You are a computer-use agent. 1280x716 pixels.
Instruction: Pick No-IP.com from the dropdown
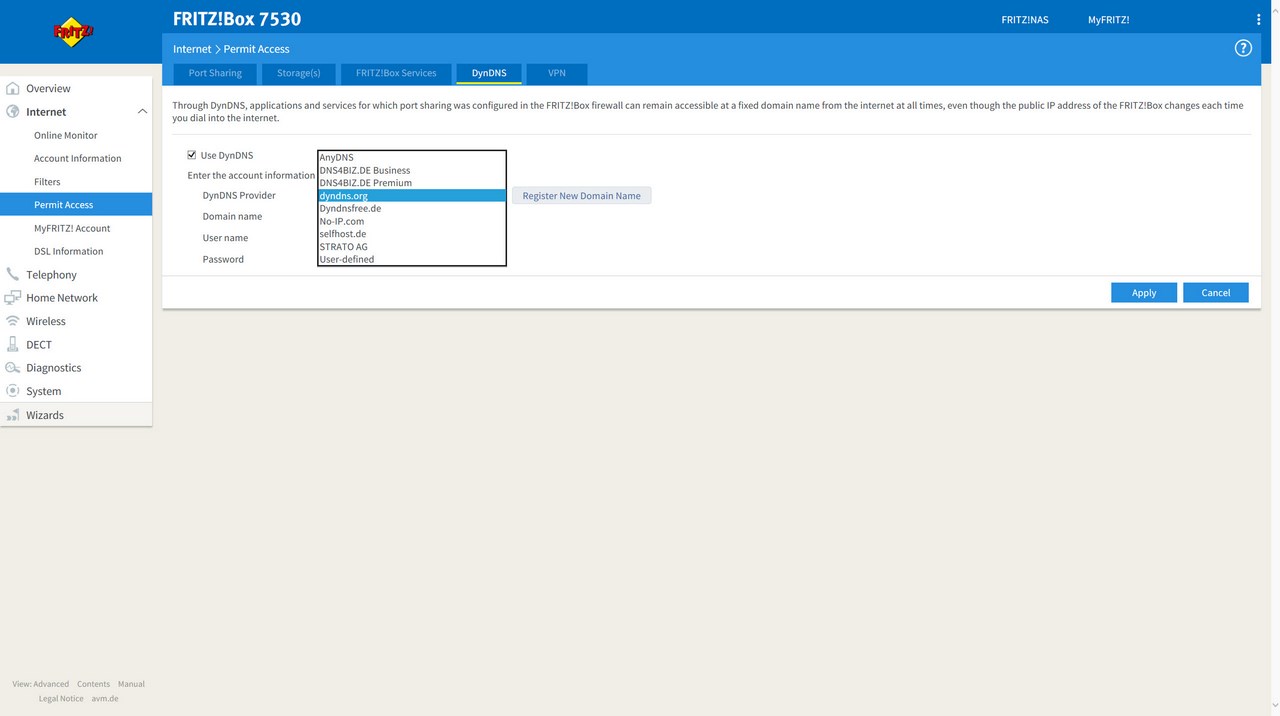click(412, 221)
